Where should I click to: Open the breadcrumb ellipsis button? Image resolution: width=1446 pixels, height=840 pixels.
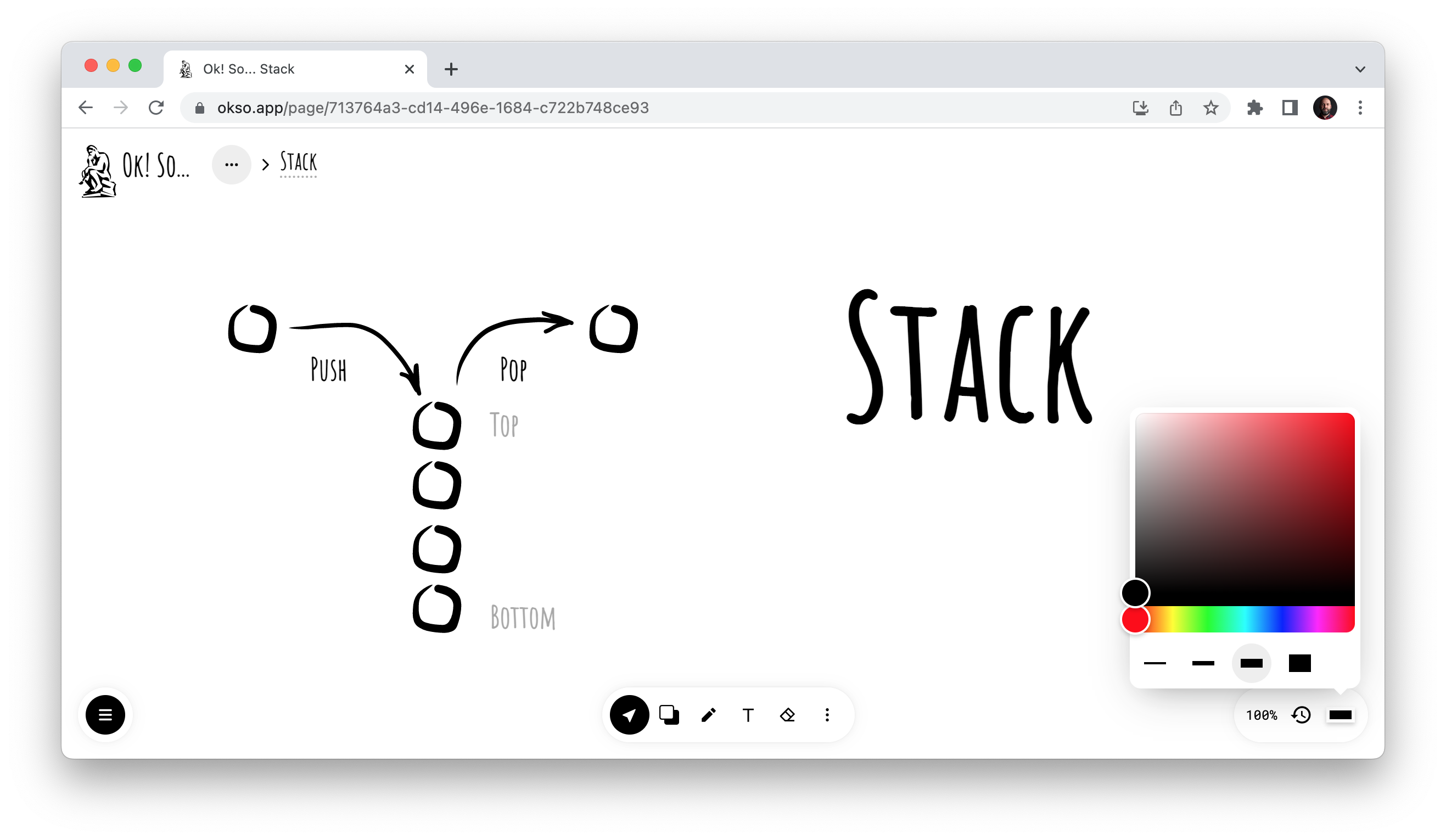(231, 165)
